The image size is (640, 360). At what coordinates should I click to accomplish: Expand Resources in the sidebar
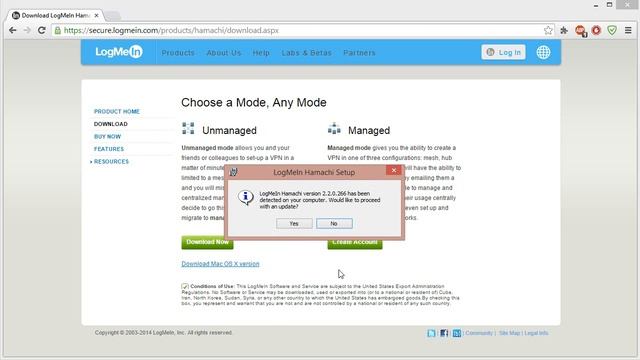pyautogui.click(x=111, y=162)
